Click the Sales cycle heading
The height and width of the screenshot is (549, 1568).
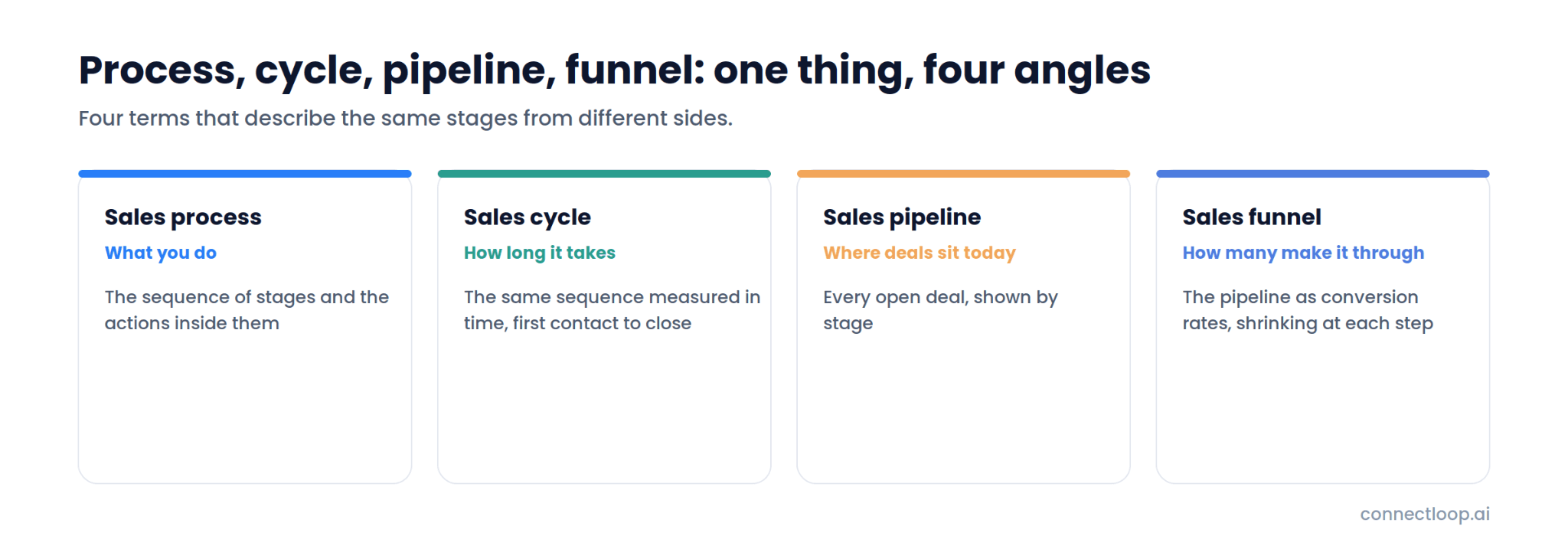528,217
